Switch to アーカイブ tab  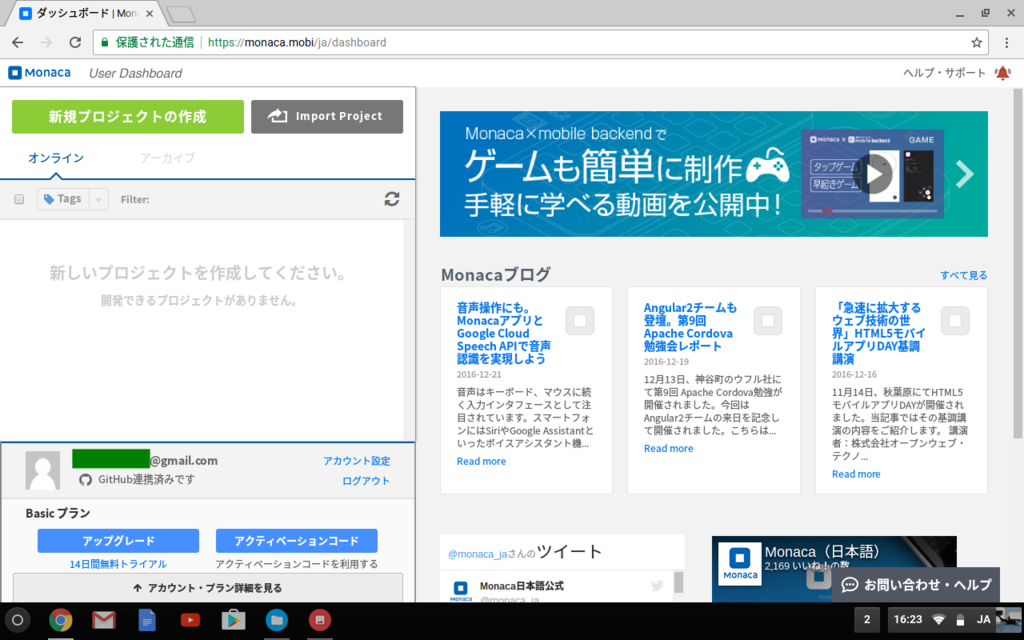coord(167,158)
